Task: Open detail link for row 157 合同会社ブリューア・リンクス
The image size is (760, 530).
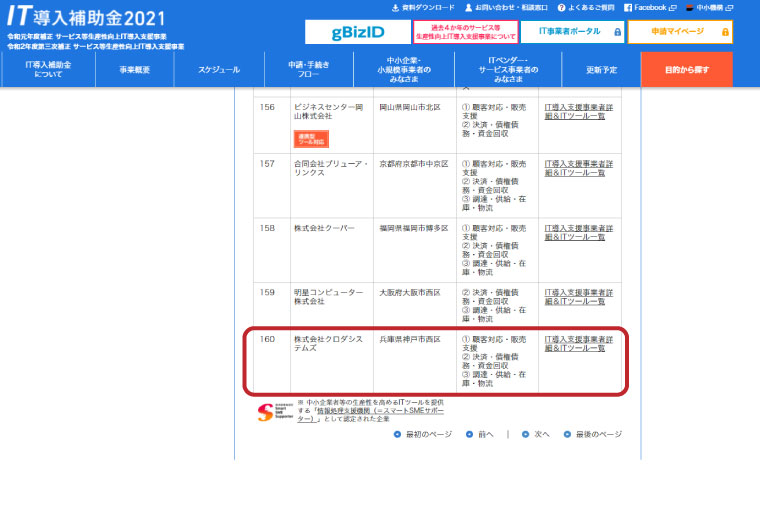Action: [x=579, y=168]
